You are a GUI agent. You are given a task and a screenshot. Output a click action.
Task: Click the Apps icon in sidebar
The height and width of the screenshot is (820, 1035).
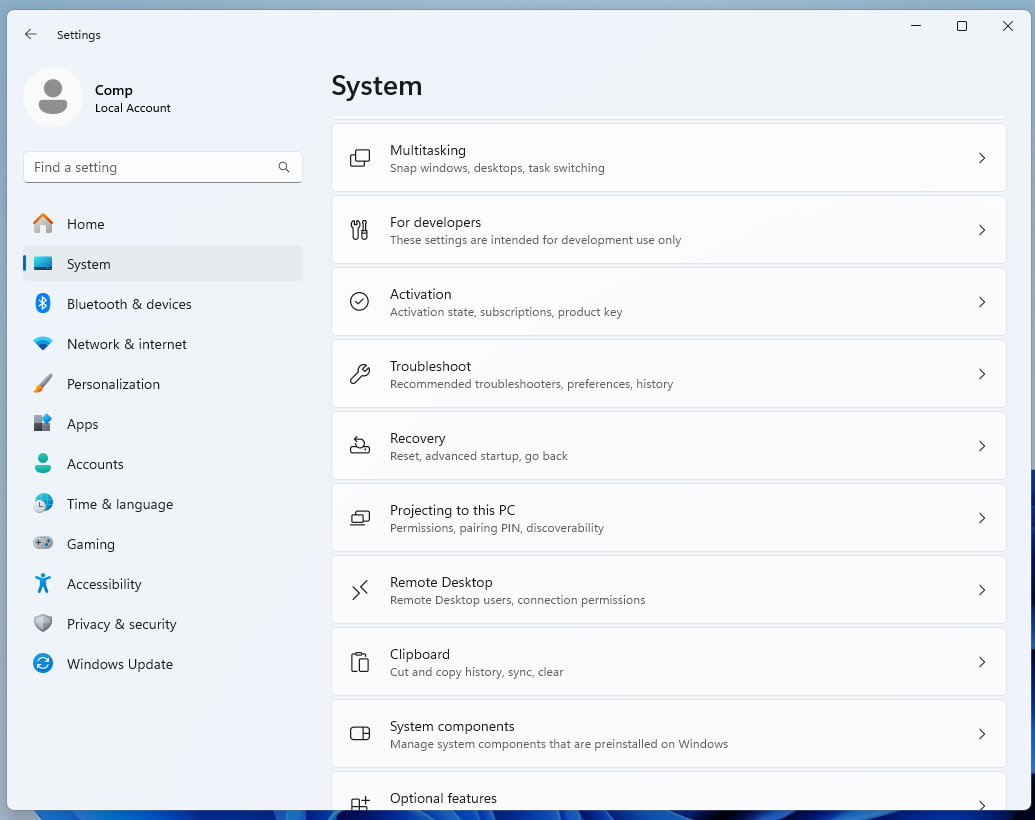pyautogui.click(x=43, y=423)
